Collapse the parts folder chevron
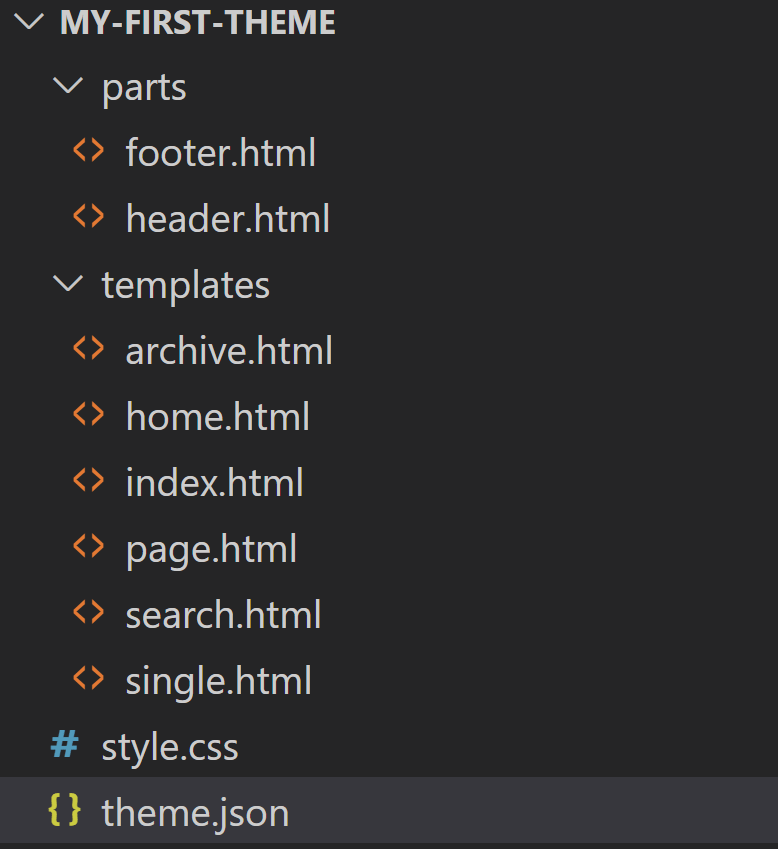The height and width of the screenshot is (849, 778). click(x=68, y=86)
